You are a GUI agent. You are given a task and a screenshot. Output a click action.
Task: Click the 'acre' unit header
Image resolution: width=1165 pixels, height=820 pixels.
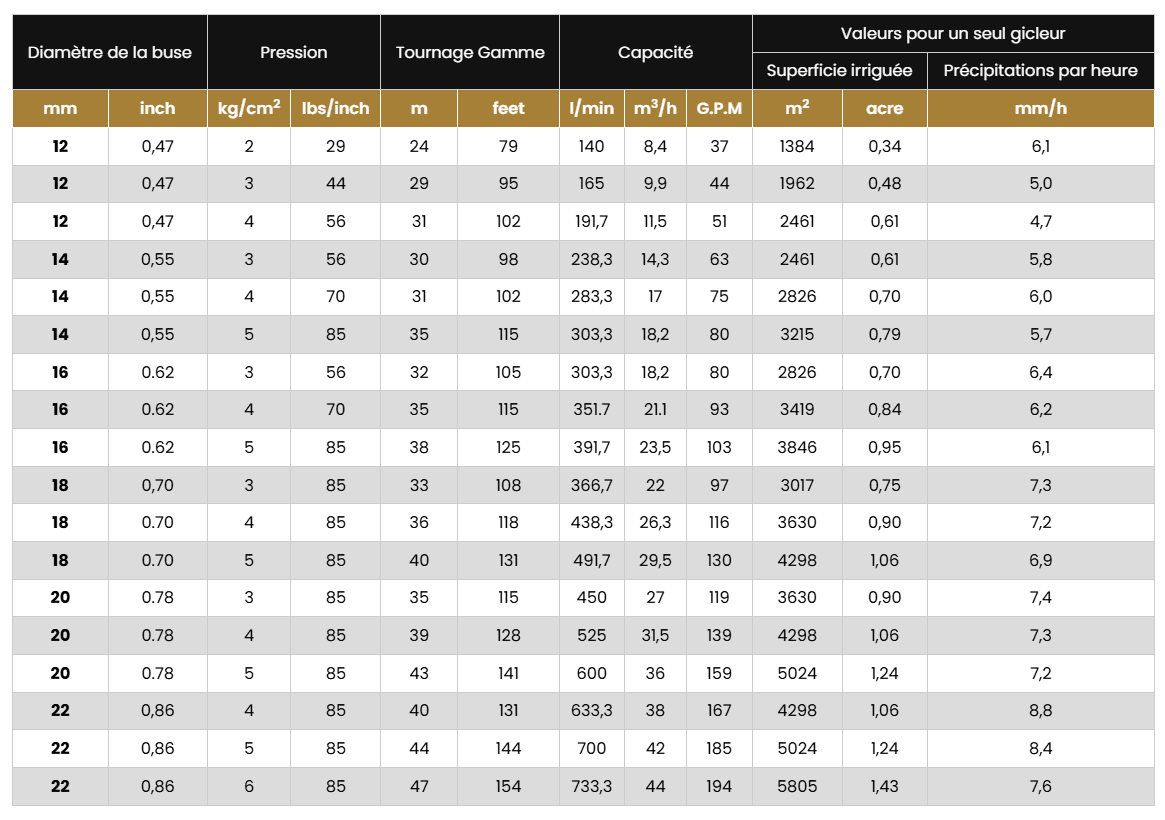[884, 109]
